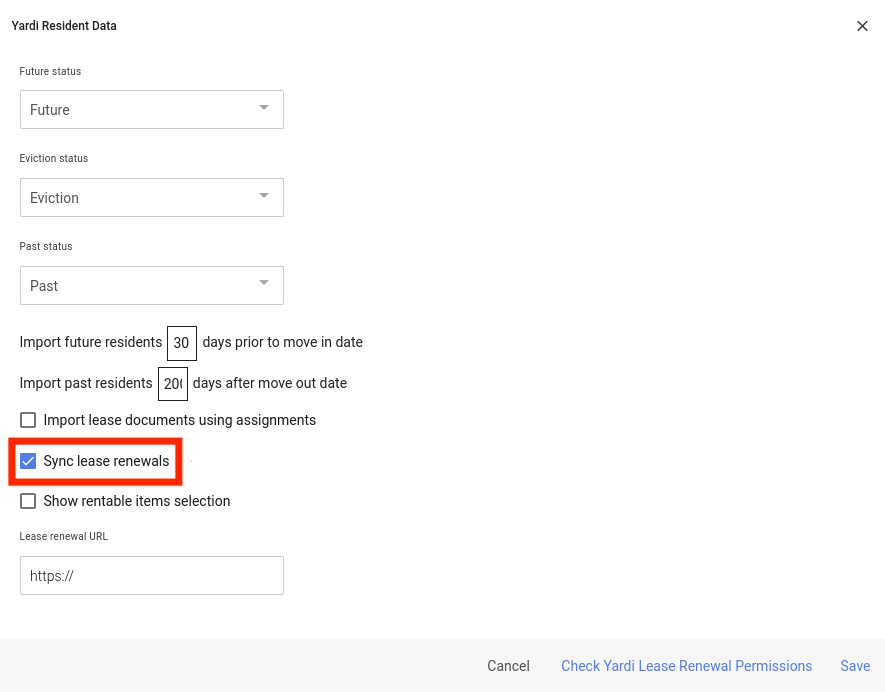The height and width of the screenshot is (692, 885).
Task: Click the Future status dropdown arrow
Action: click(x=264, y=108)
